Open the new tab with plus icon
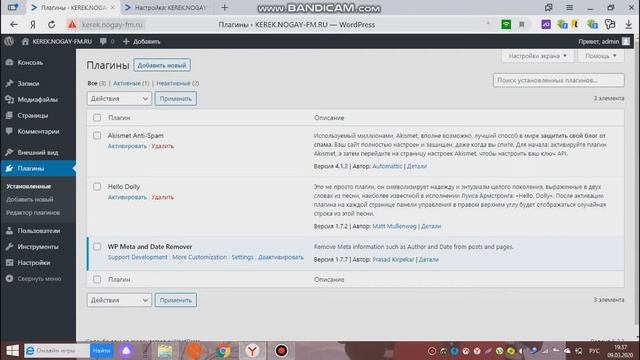This screenshot has width=640, height=360. [224, 7]
